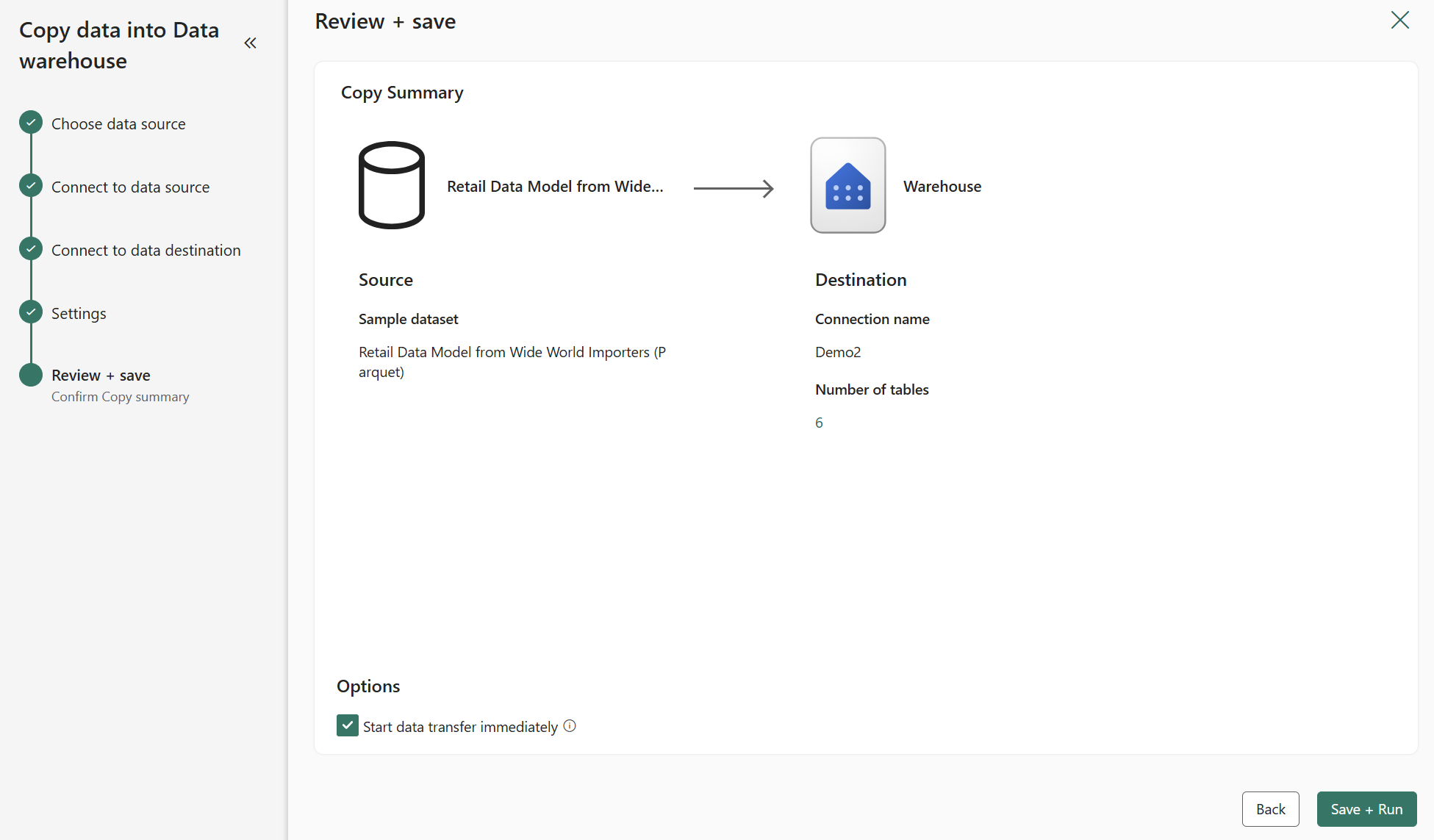Open the Connect to data destination step

click(x=145, y=250)
